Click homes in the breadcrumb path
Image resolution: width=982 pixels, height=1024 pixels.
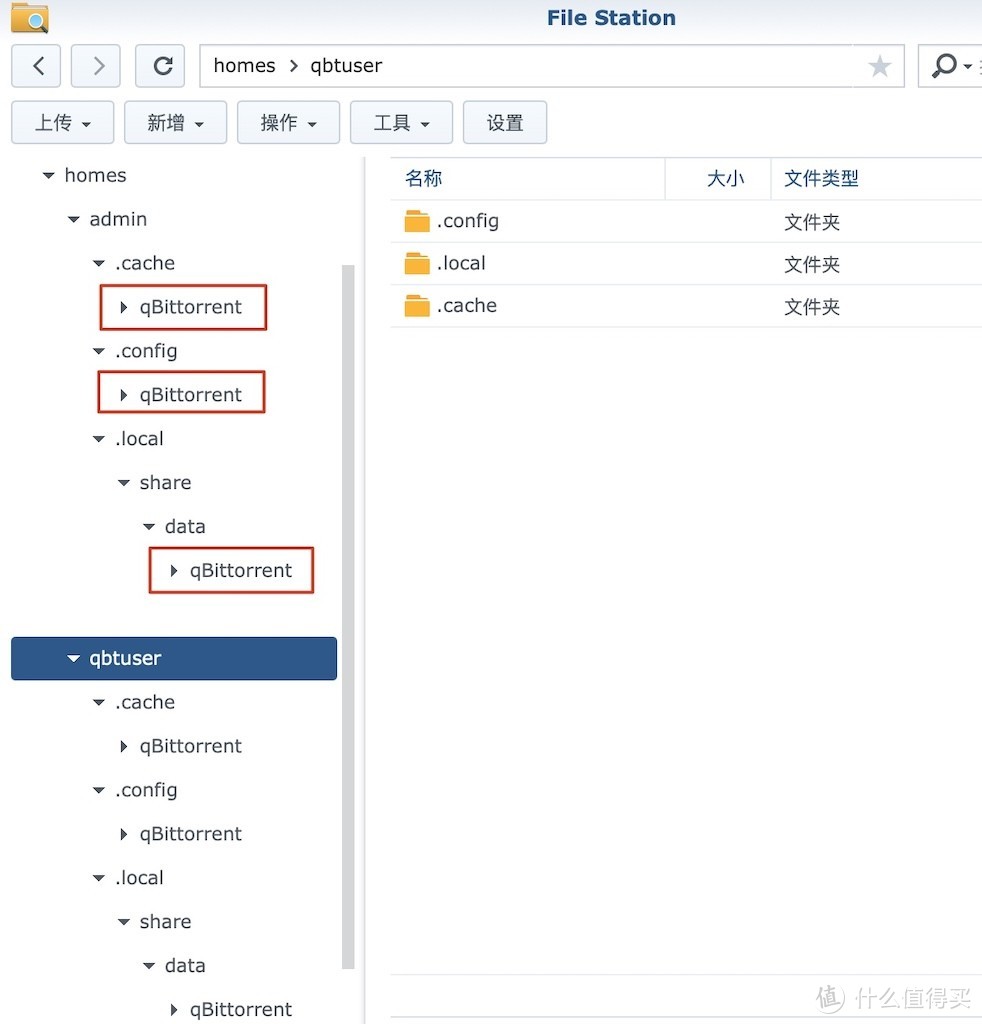(244, 65)
